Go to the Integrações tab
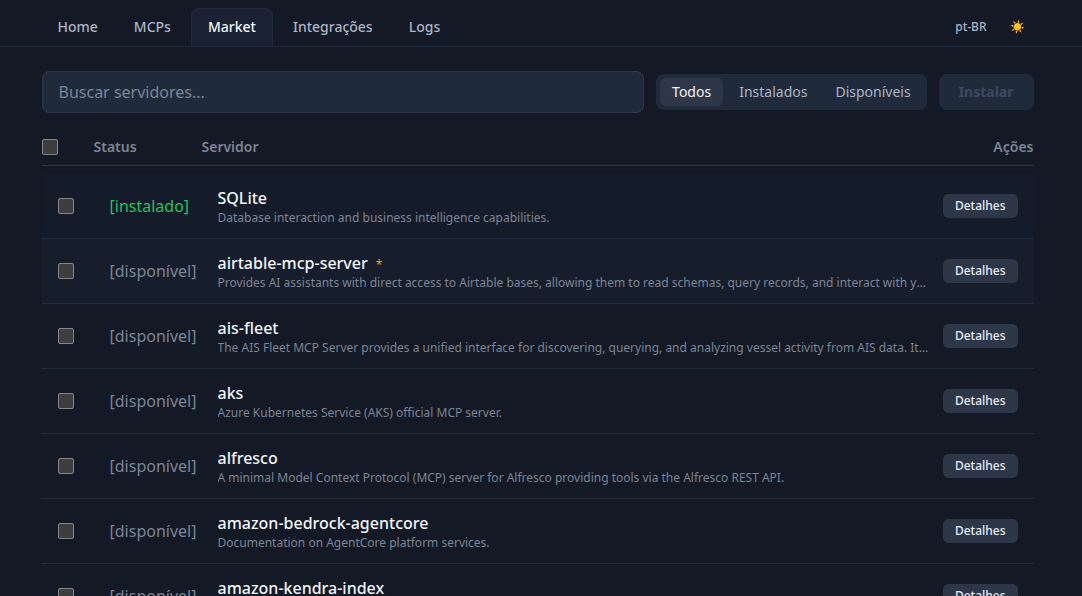 (333, 27)
